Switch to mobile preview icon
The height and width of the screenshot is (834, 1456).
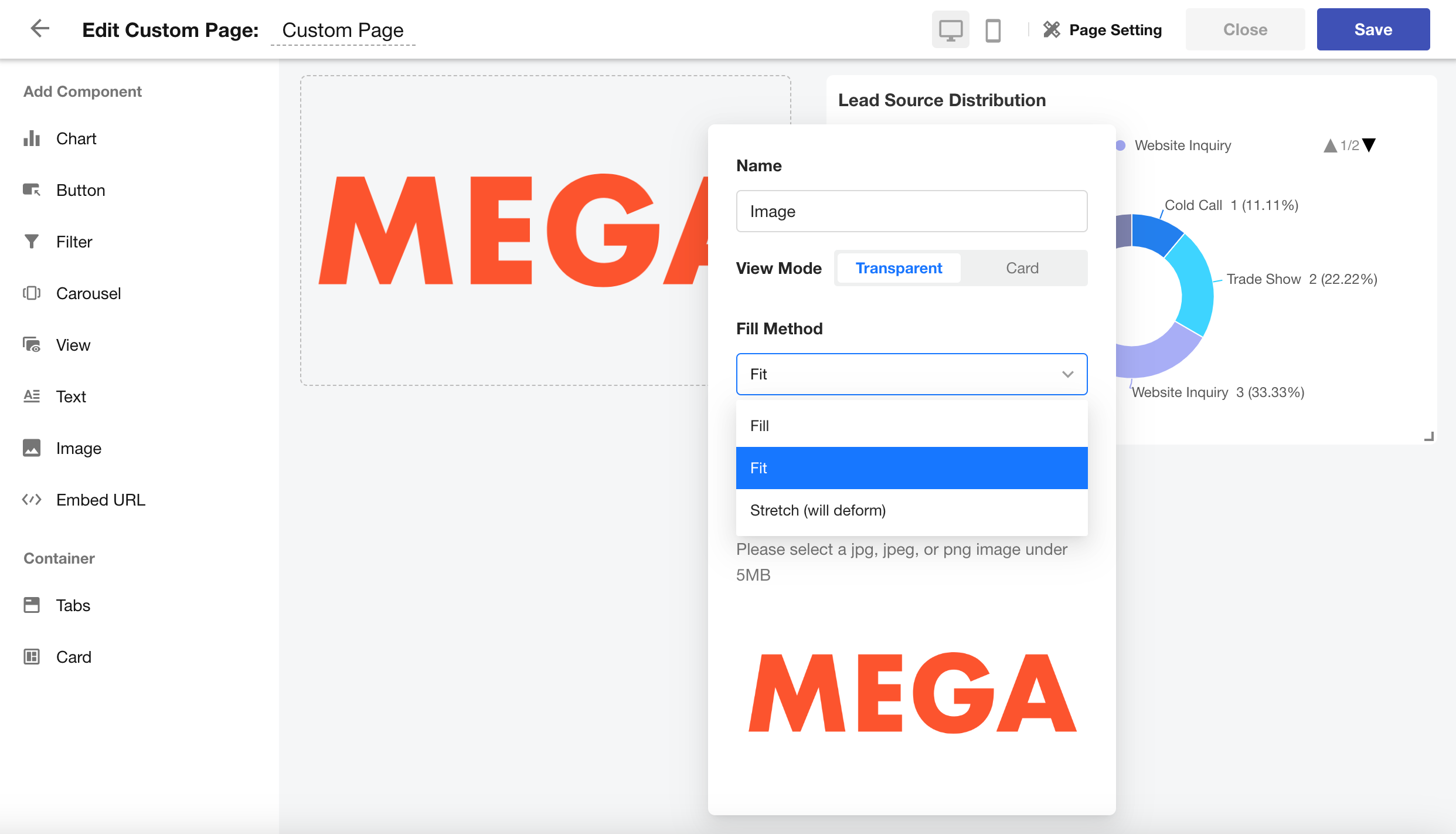click(993, 30)
